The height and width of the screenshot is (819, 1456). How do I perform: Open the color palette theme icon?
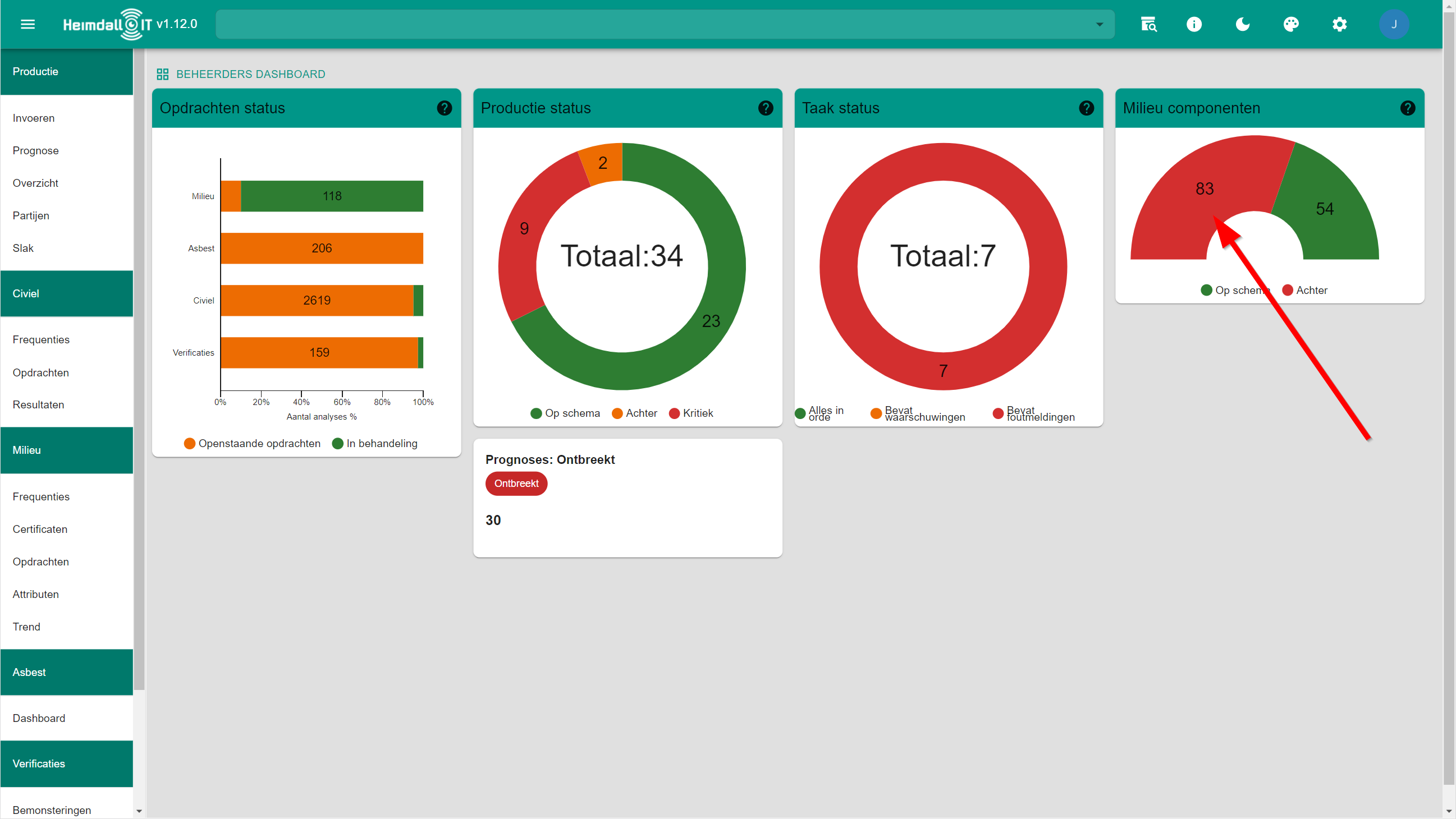pyautogui.click(x=1291, y=24)
